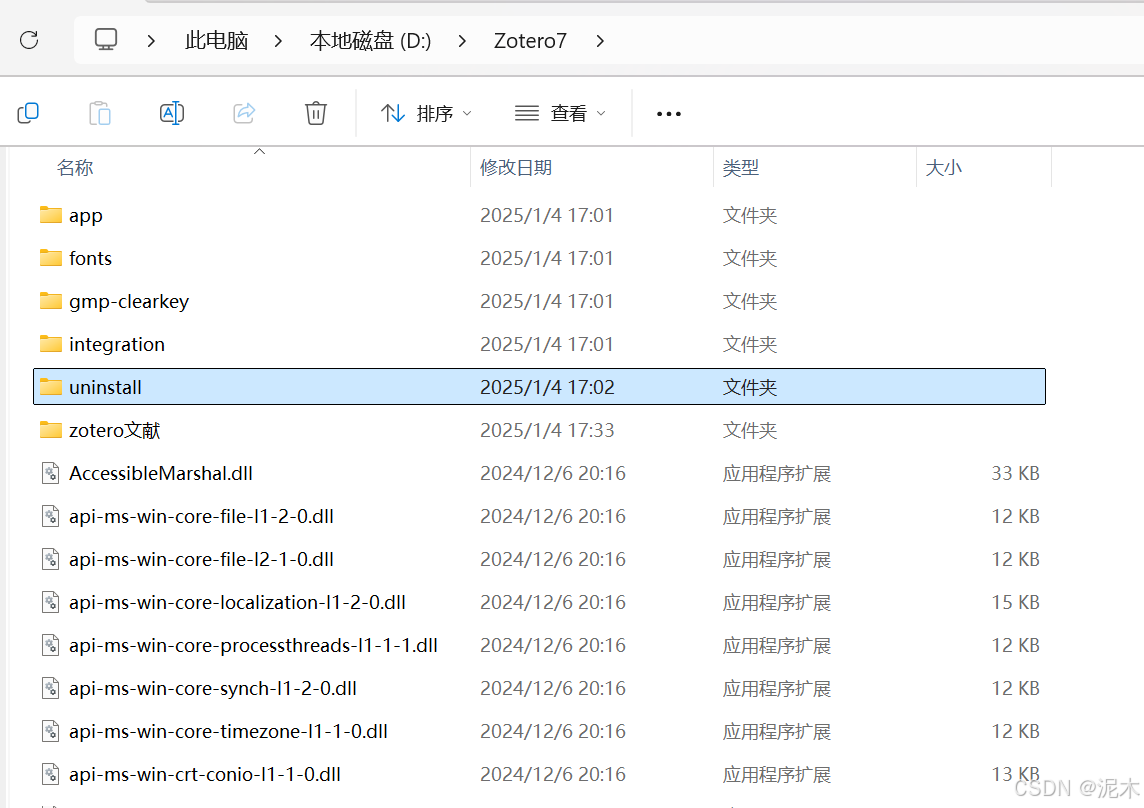Screen dimensions: 1144x808
Task: Sort by 类型 column header
Action: pyautogui.click(x=741, y=168)
